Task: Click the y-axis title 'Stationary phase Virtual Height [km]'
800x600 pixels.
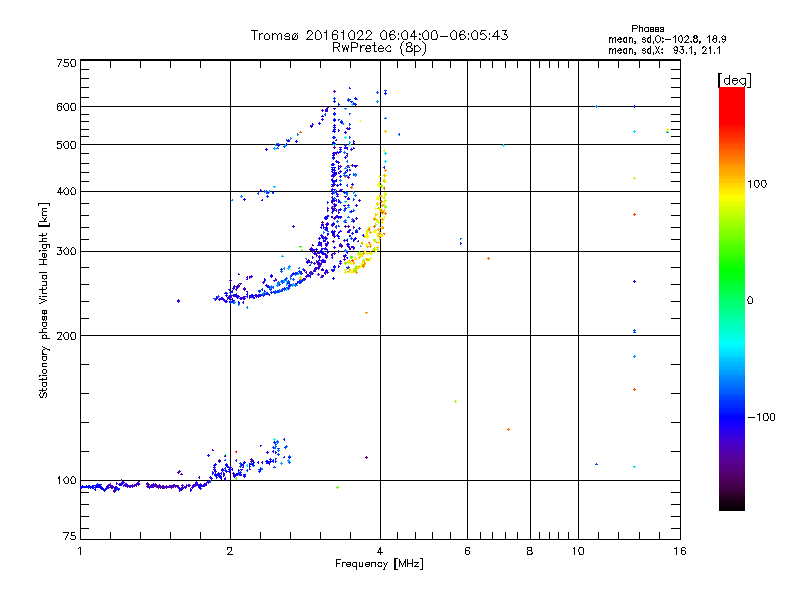Action: point(43,300)
